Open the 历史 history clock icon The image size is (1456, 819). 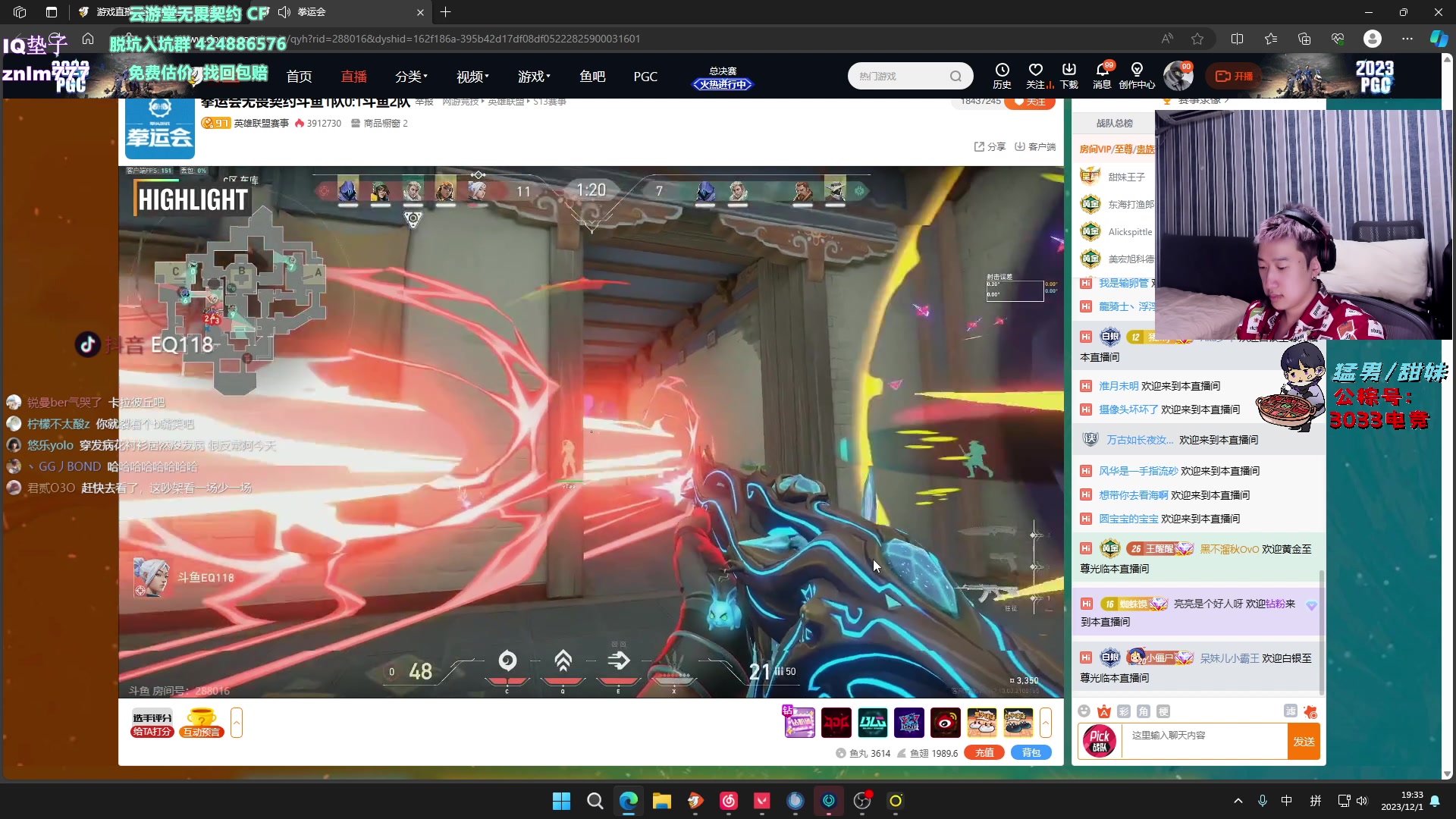click(x=1002, y=76)
